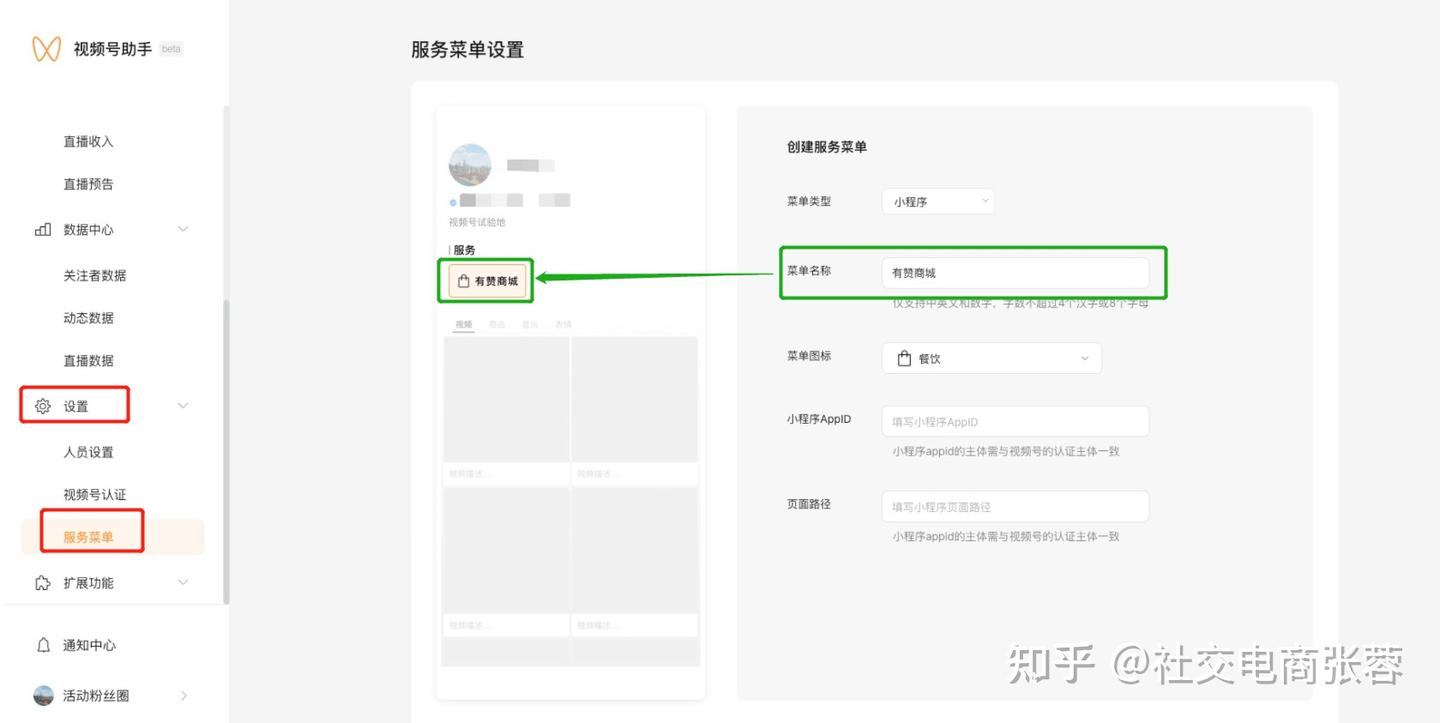Collapse the 设置 section chevron
Screen dimensions: 1440x723
tap(183, 405)
